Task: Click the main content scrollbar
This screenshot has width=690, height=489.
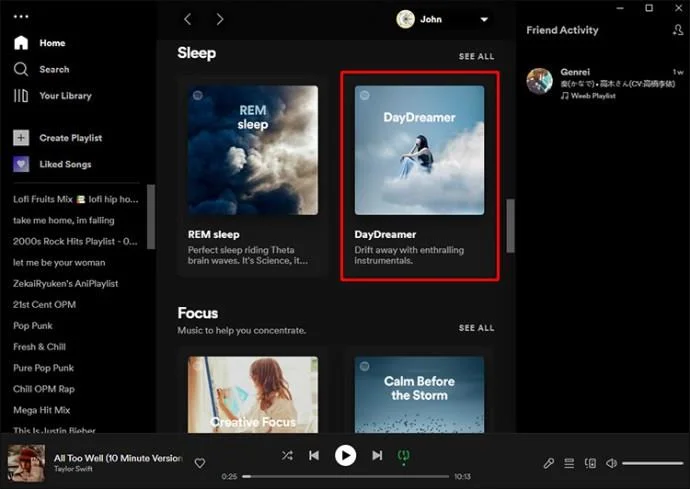Action: tap(510, 226)
